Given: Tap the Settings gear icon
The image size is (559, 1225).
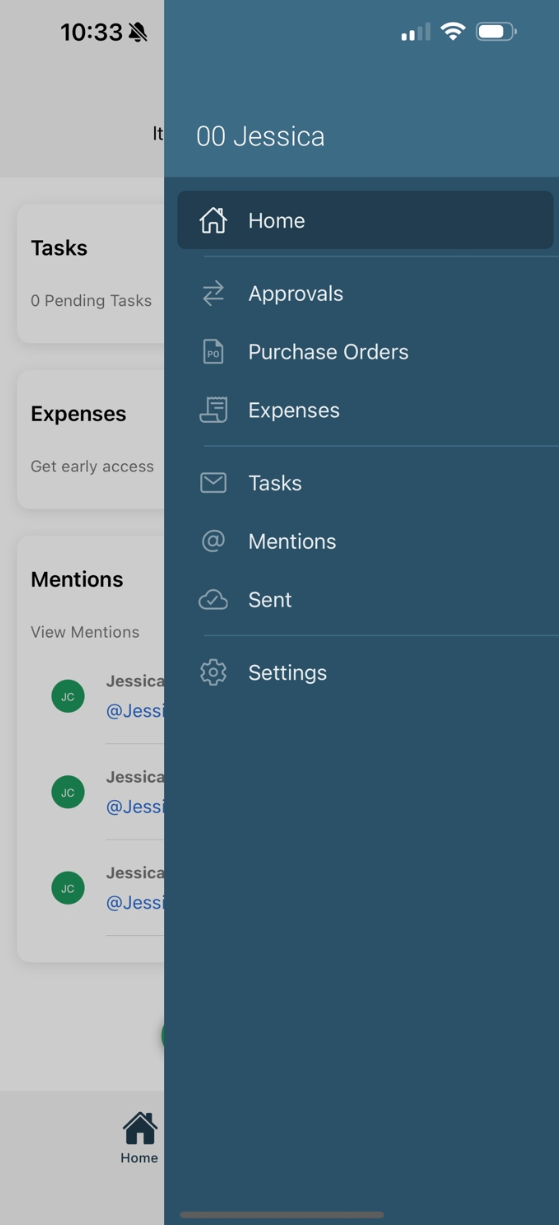Looking at the screenshot, I should point(213,672).
